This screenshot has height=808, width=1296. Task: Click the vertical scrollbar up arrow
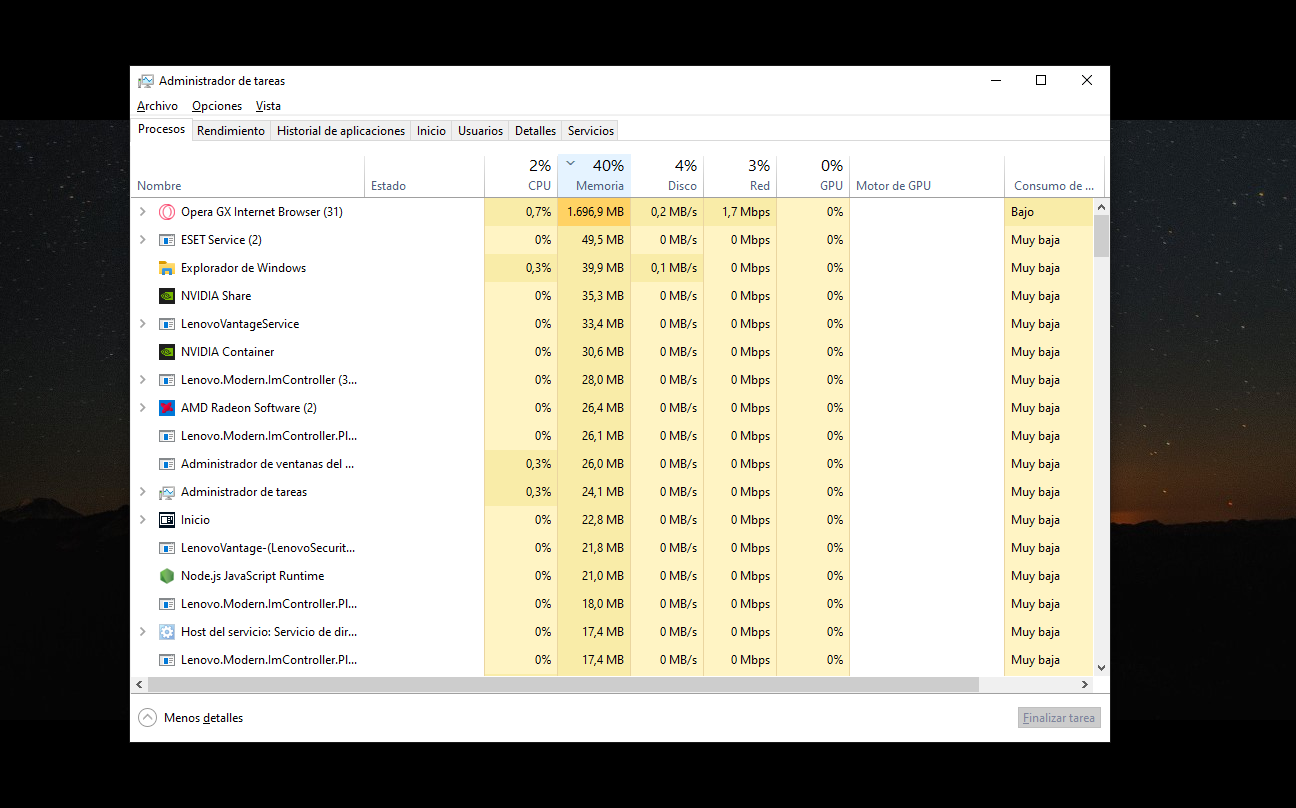pos(1101,207)
